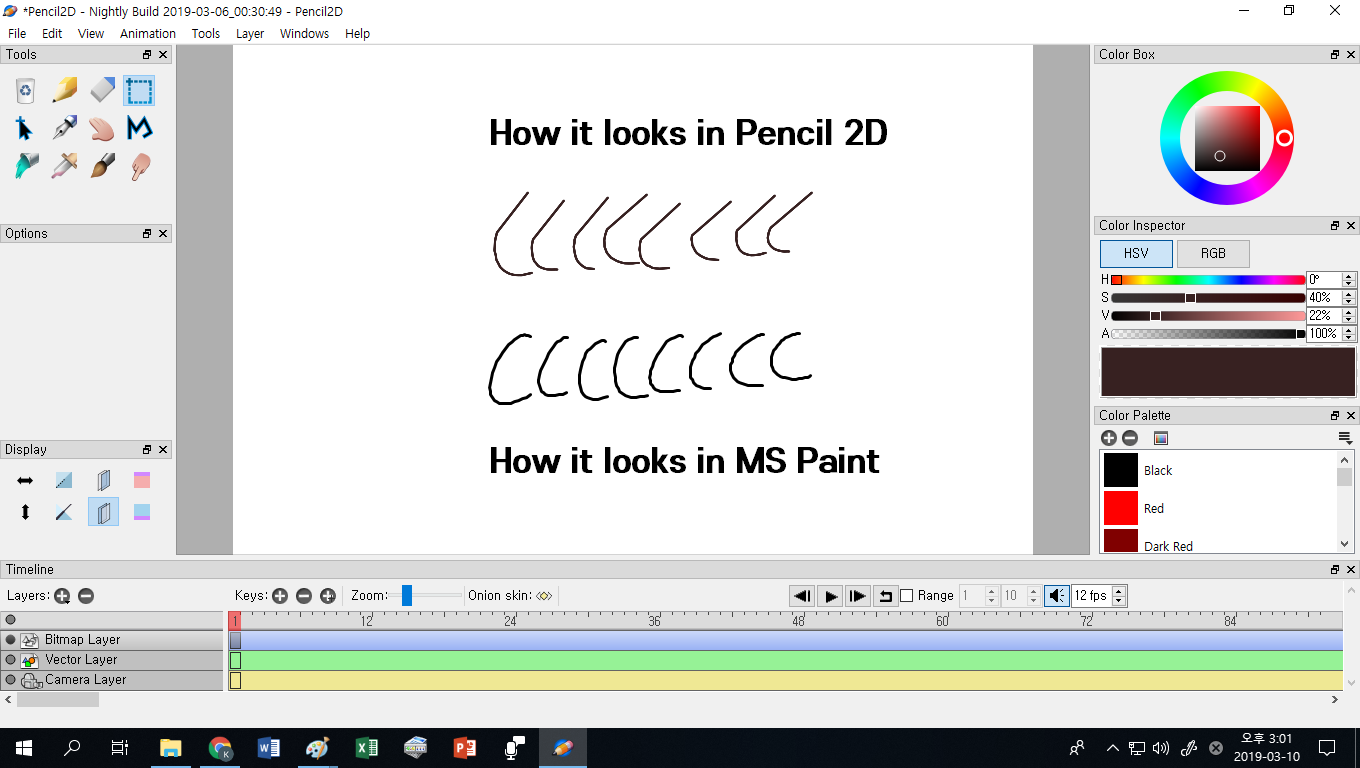Toggle Camera Layer visibility dot
The height and width of the screenshot is (768, 1360).
point(11,679)
